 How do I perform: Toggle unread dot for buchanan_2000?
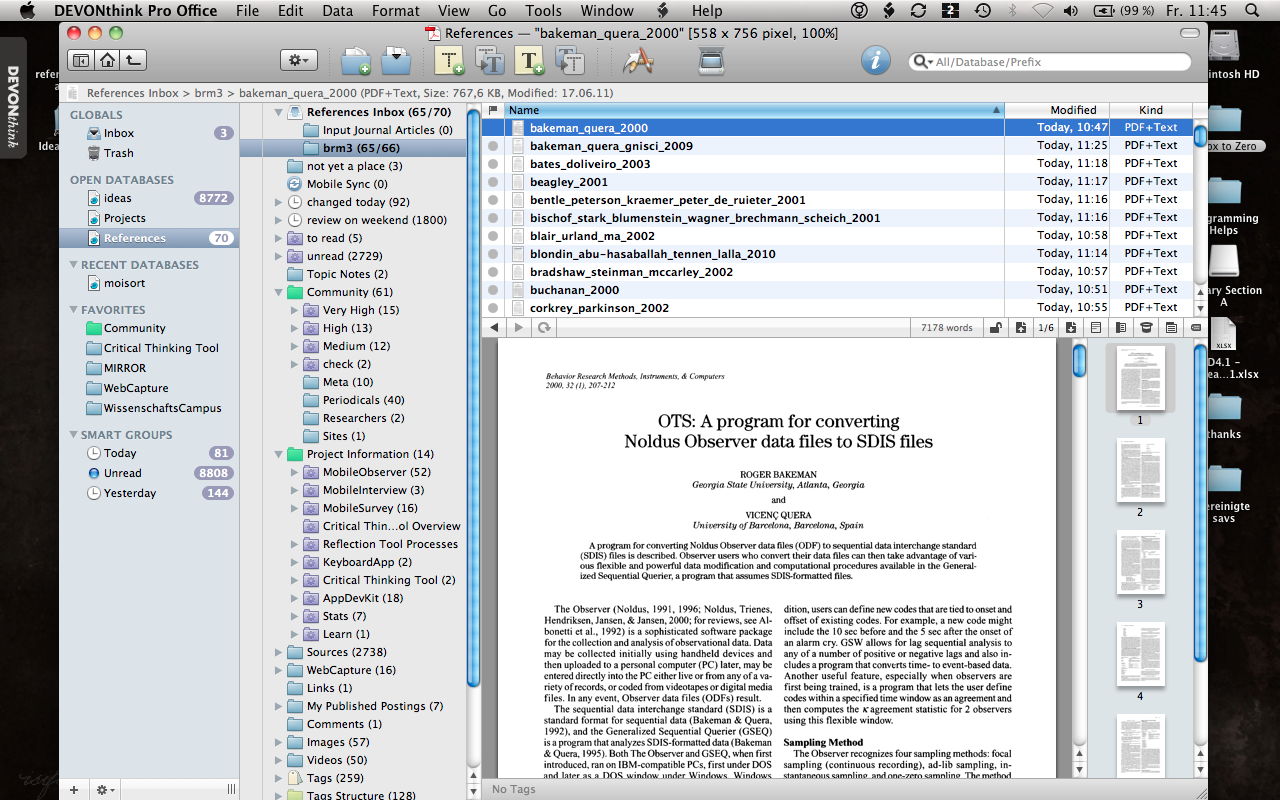coord(492,290)
